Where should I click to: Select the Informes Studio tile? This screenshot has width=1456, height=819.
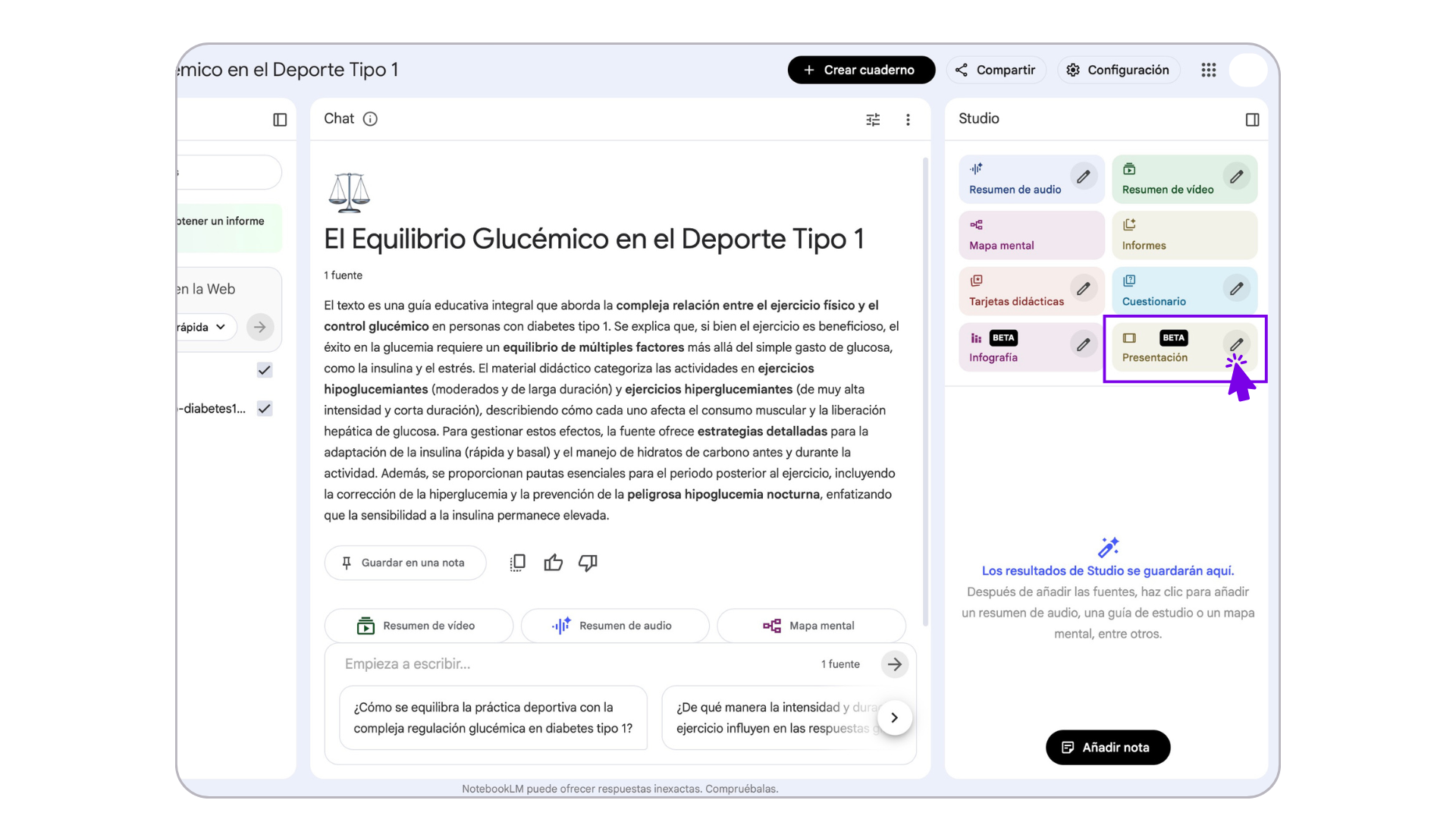(x=1184, y=235)
